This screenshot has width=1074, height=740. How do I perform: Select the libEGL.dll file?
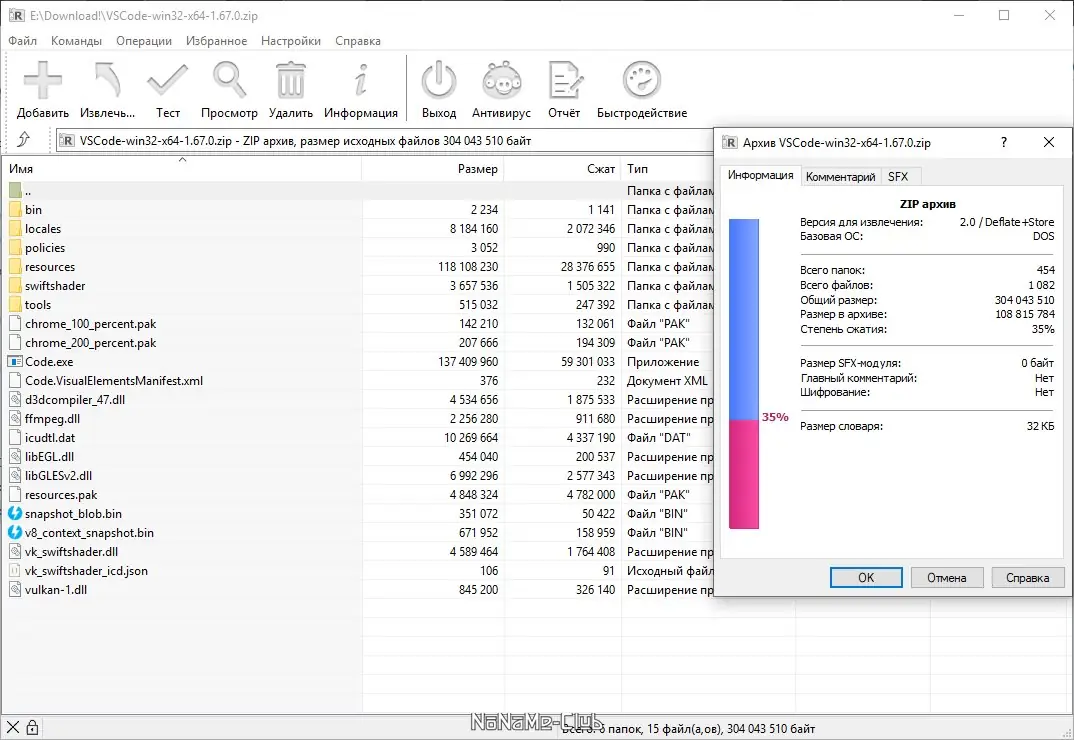click(x=356, y=457)
